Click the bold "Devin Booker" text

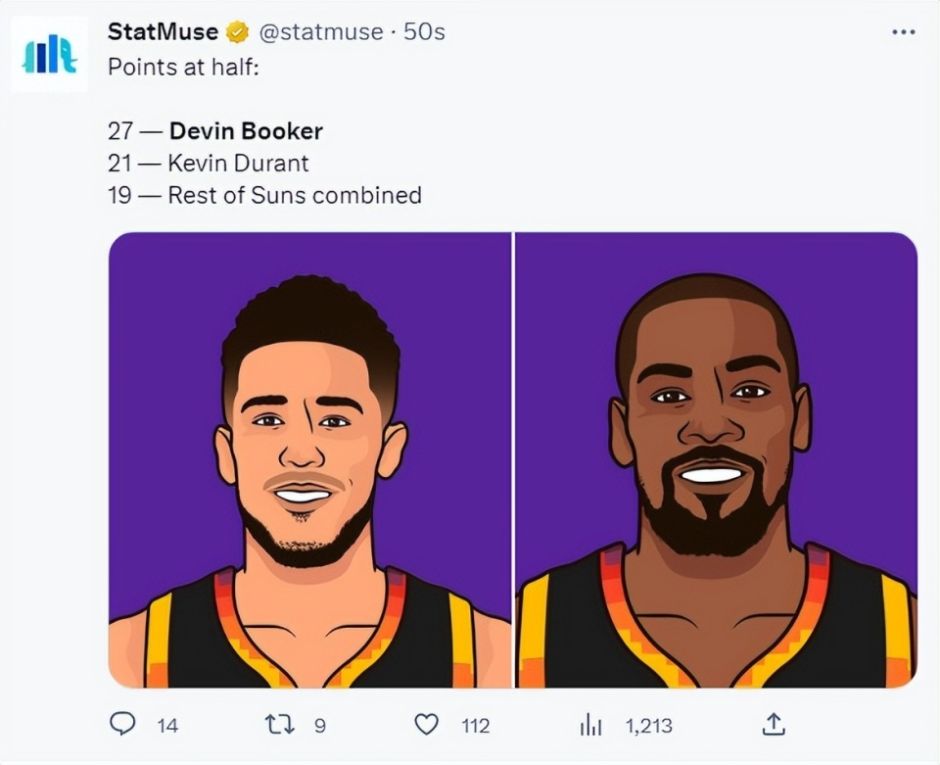click(x=246, y=131)
